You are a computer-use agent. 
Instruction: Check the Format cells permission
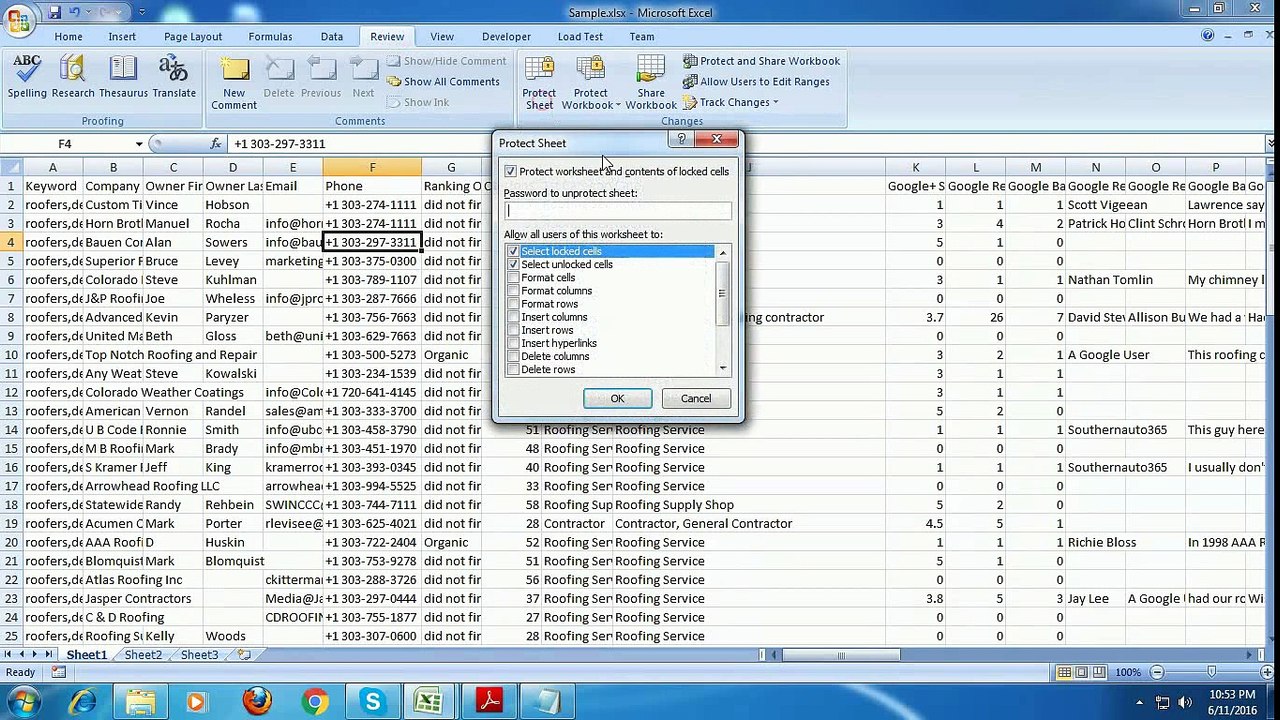[513, 278]
